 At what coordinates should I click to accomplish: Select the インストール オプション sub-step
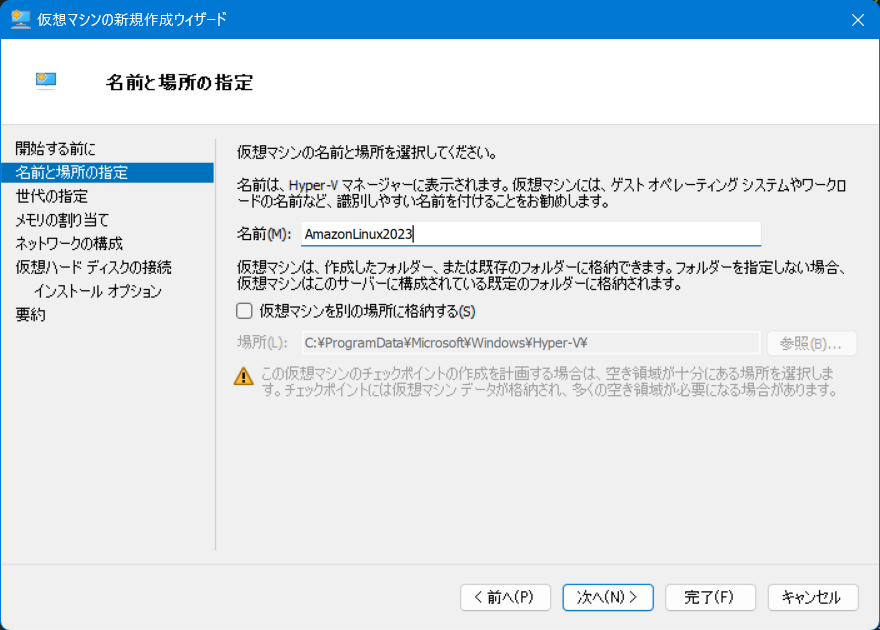tap(97, 292)
